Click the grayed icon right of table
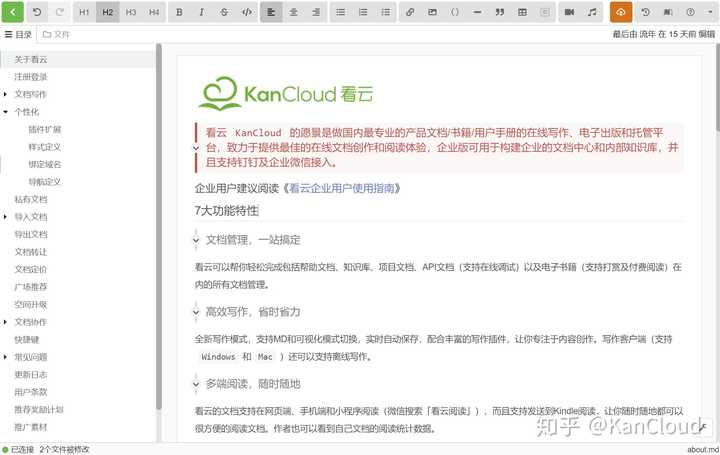This screenshot has width=720, height=455. [x=545, y=12]
